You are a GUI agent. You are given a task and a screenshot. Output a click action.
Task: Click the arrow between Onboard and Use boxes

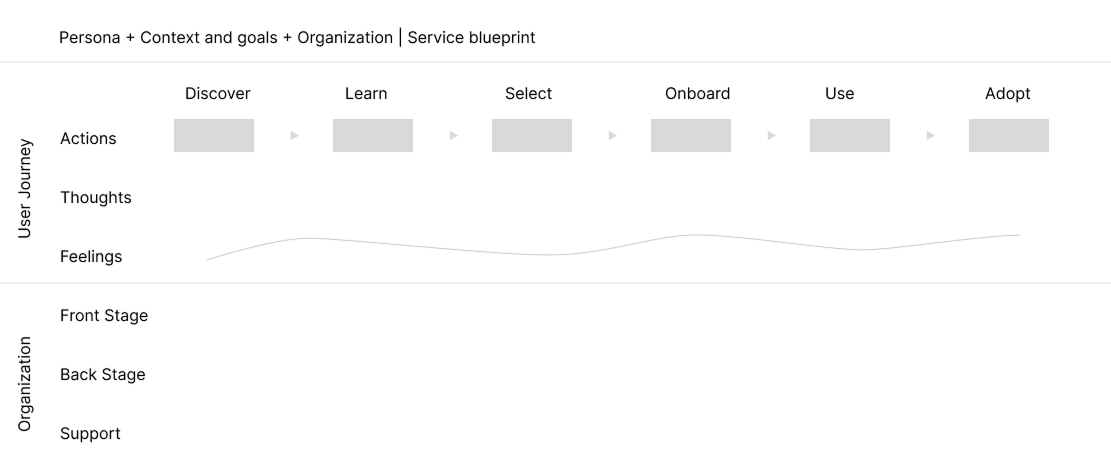pyautogui.click(x=771, y=135)
